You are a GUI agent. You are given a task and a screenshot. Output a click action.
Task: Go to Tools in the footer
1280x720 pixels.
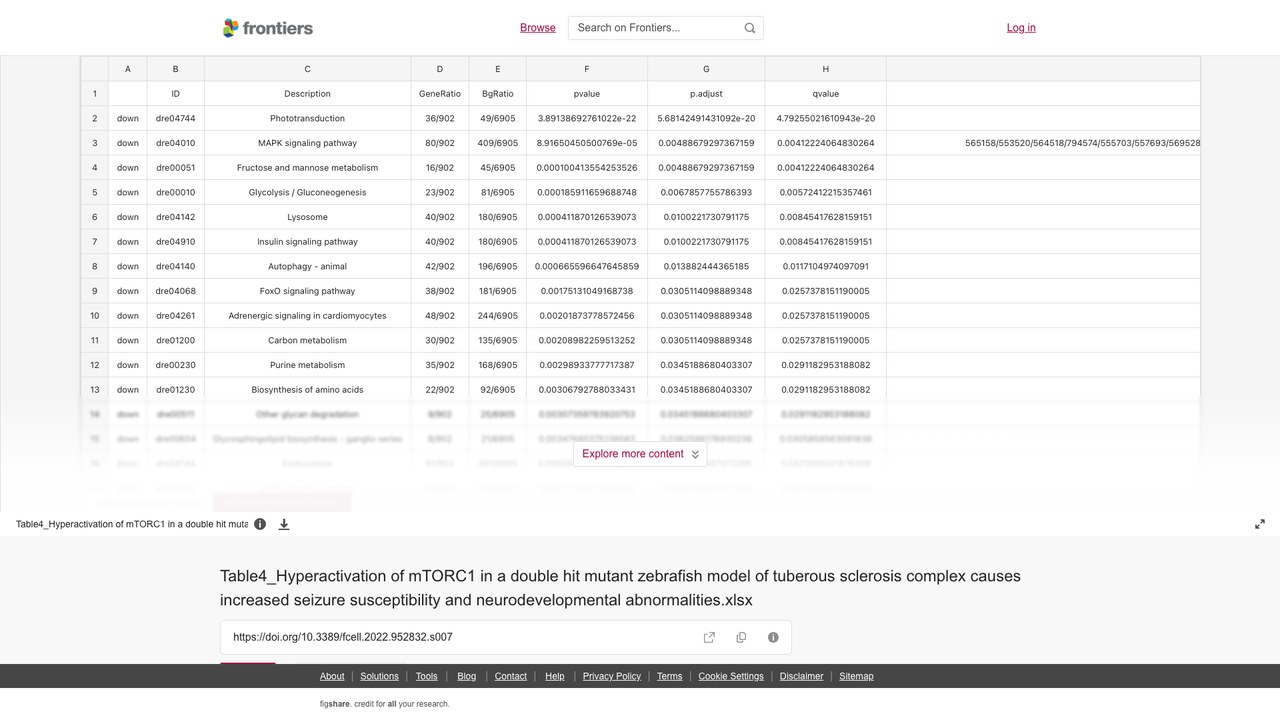pyautogui.click(x=426, y=676)
